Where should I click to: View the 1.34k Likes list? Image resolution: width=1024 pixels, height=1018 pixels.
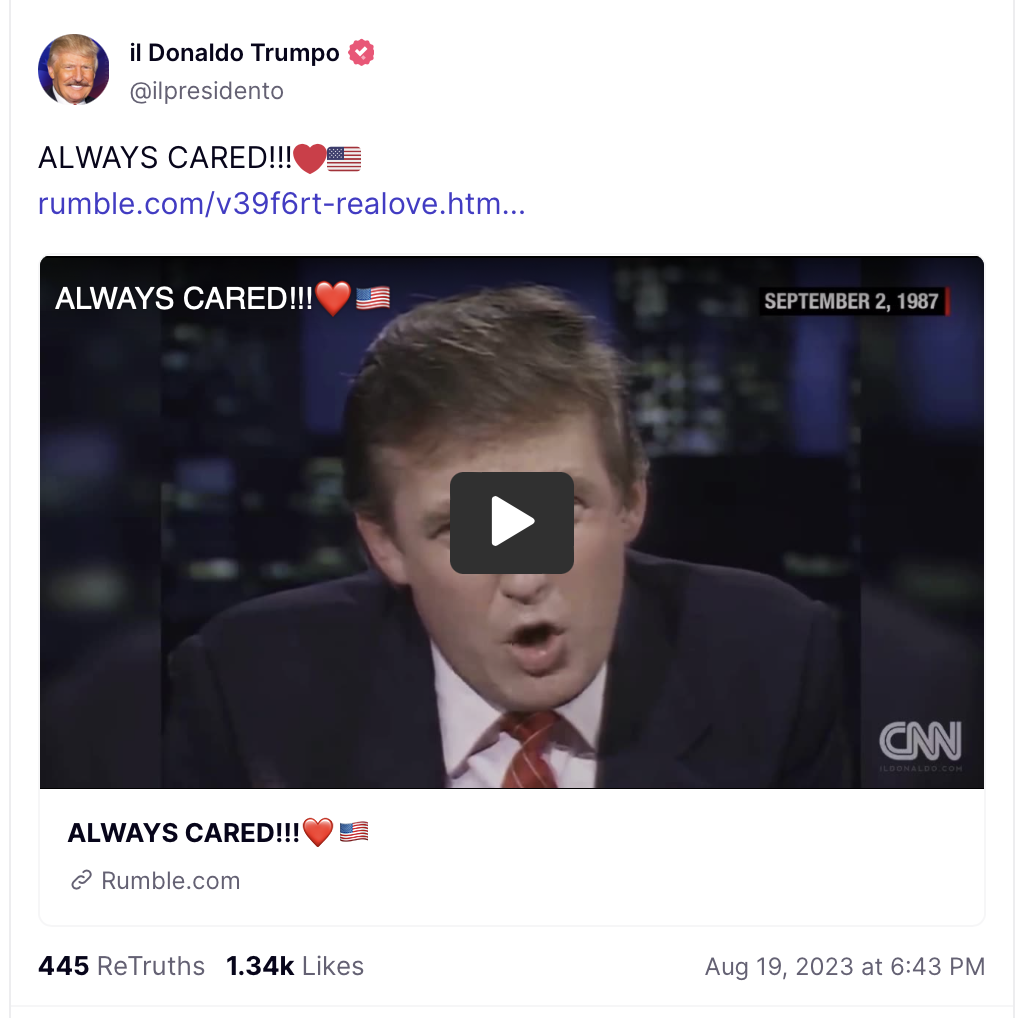point(295,966)
